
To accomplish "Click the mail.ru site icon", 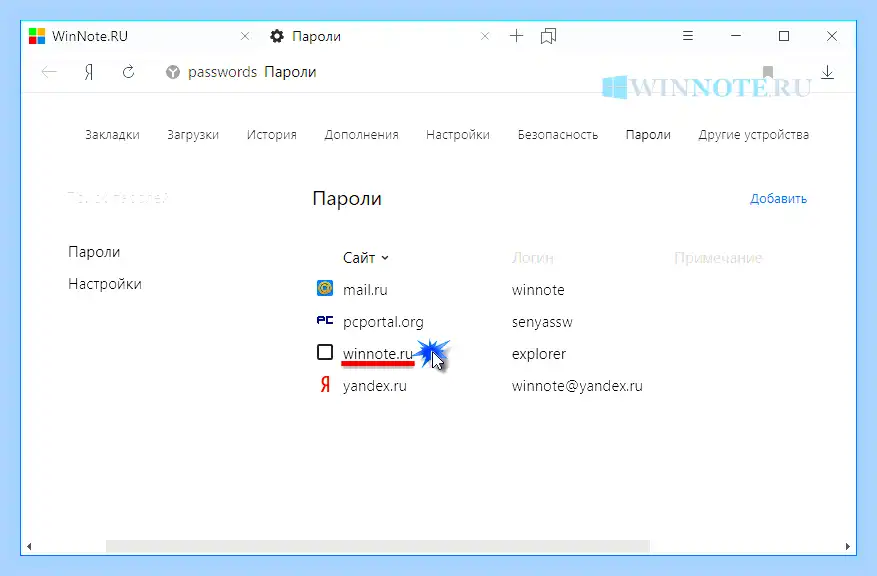I will click(x=325, y=289).
